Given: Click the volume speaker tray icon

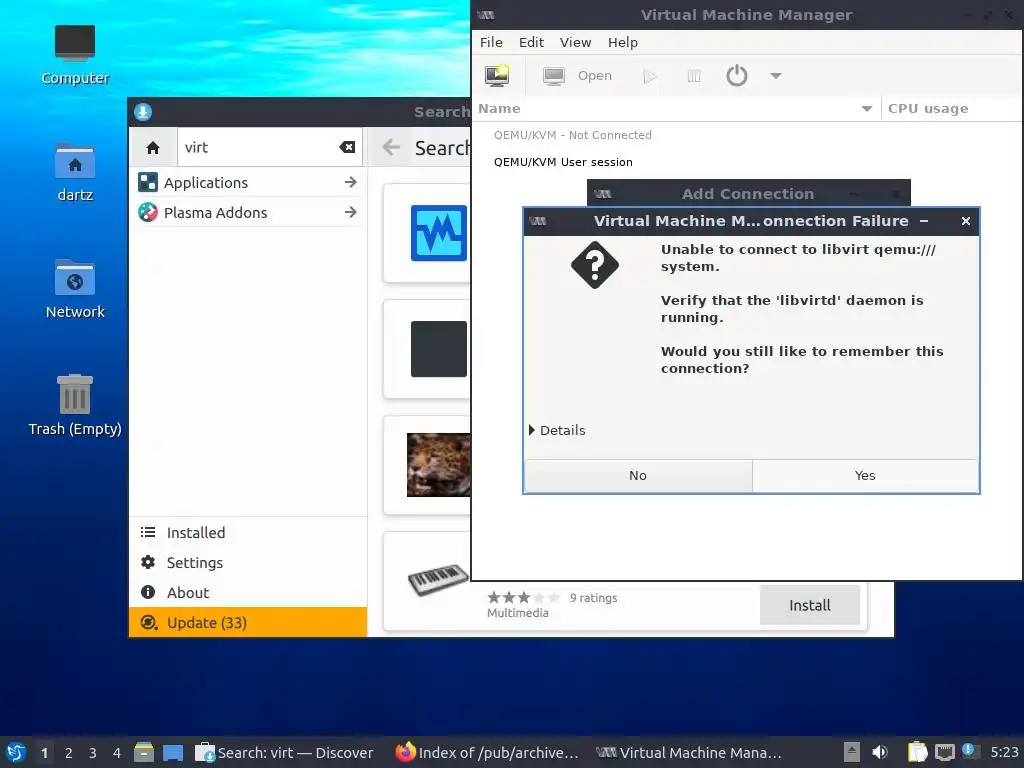Looking at the screenshot, I should coord(880,752).
